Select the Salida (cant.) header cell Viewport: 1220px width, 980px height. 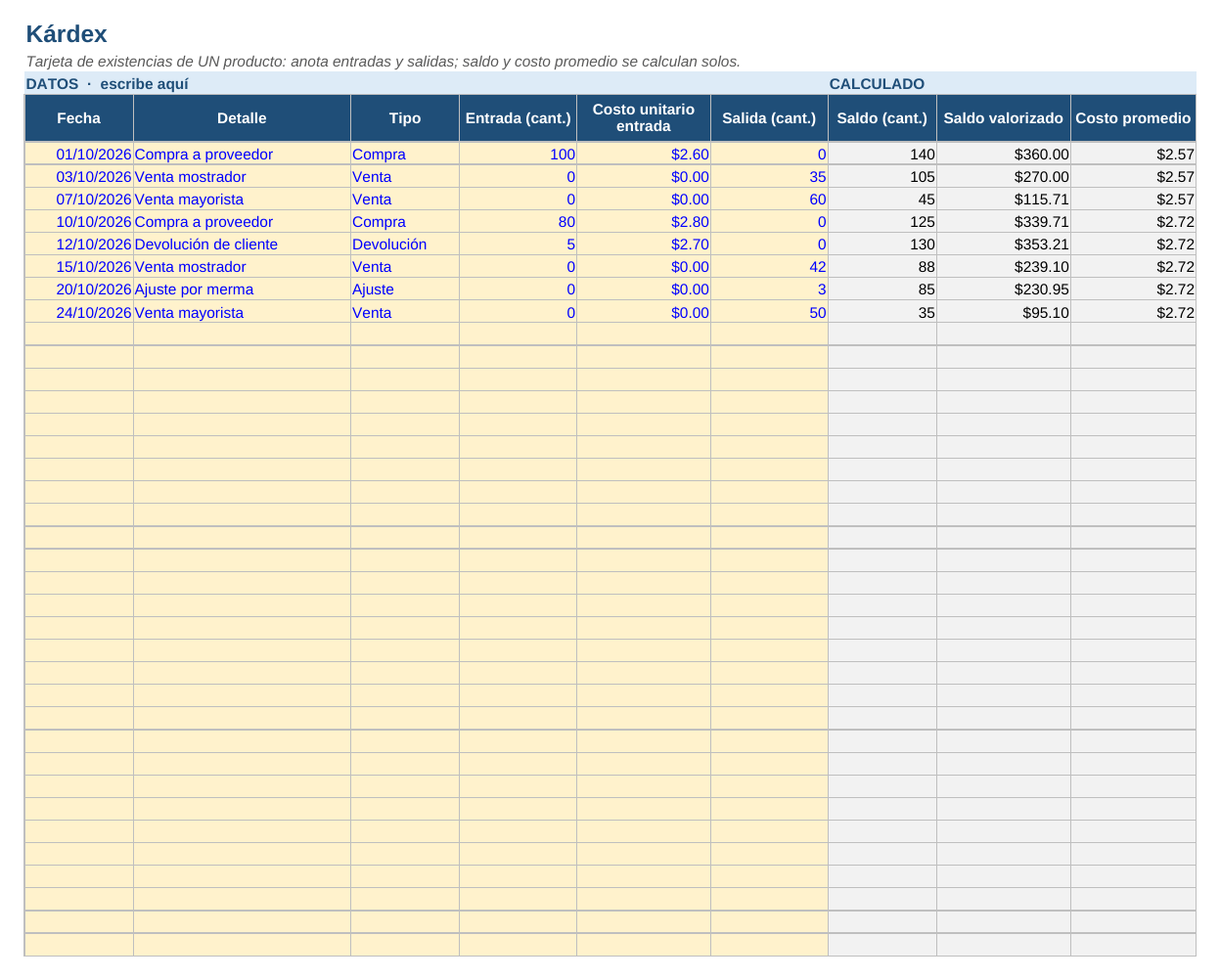point(769,118)
